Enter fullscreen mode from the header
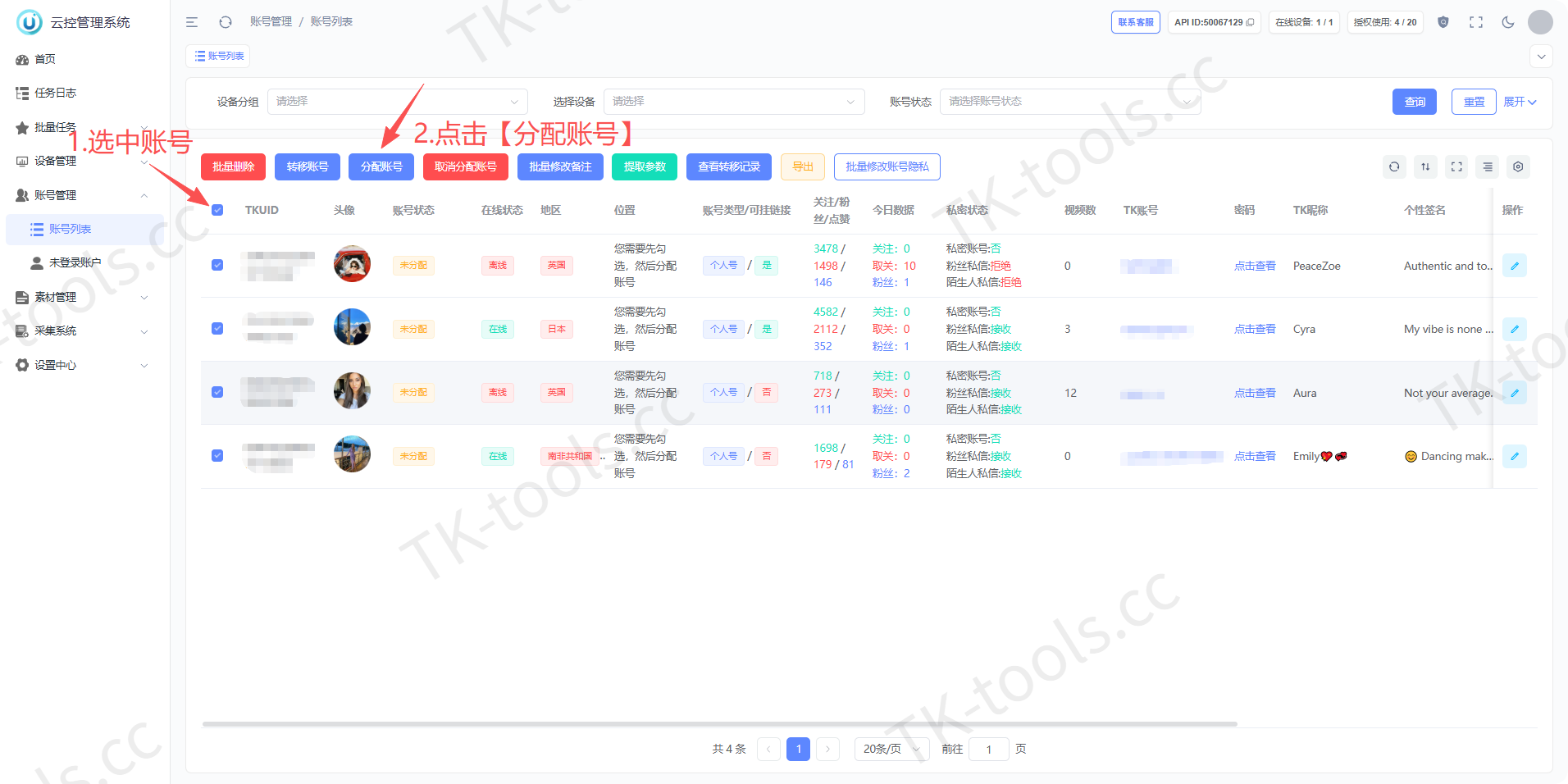The image size is (1568, 784). (x=1476, y=22)
